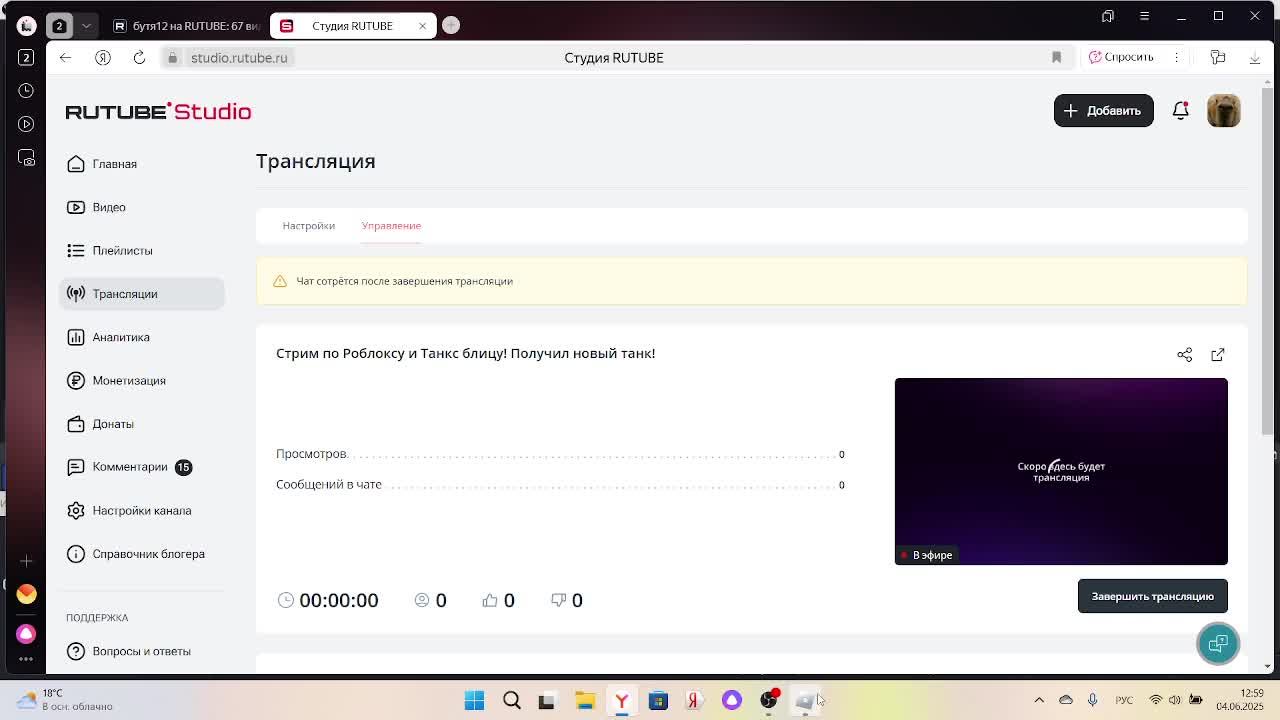This screenshot has width=1280, height=720.
Task: Open Справочник блогера
Action: (148, 554)
